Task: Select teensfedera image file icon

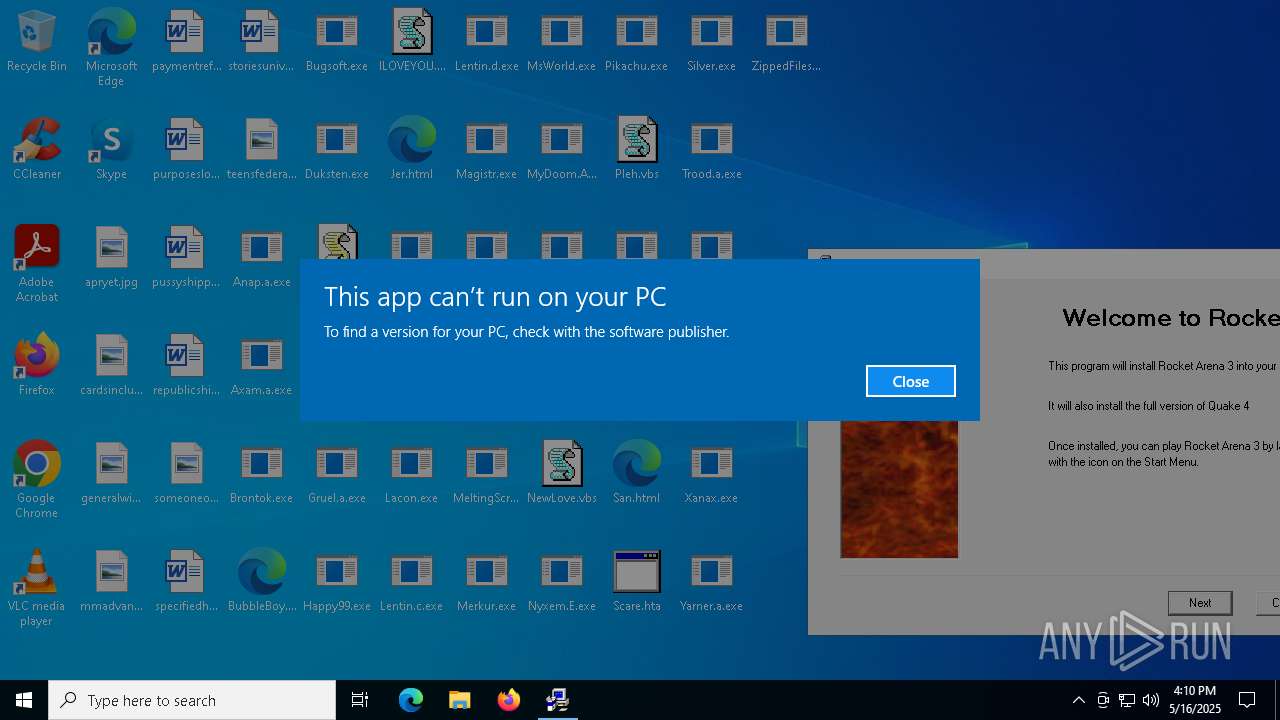Action: tap(262, 150)
